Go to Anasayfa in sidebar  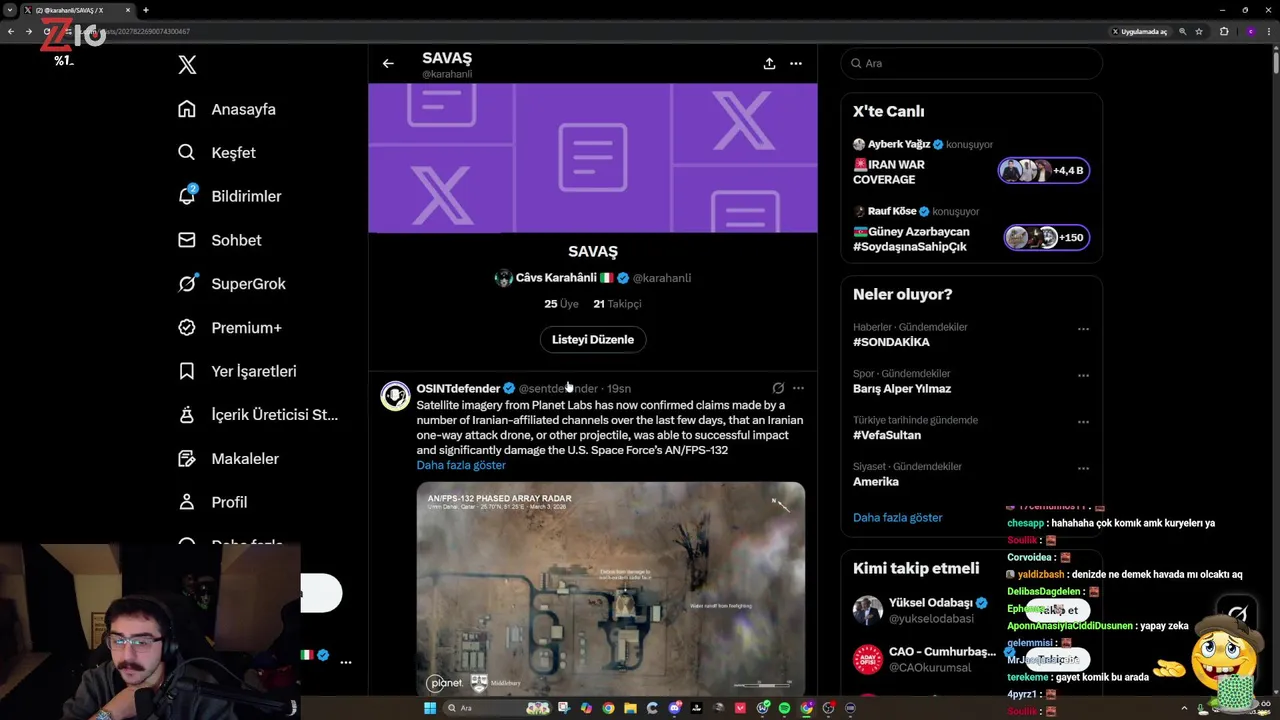(x=227, y=109)
